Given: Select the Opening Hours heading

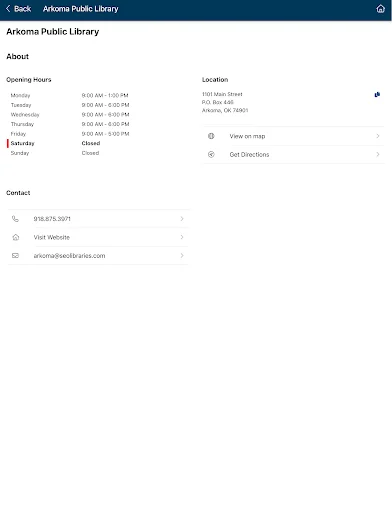Looking at the screenshot, I should [x=29, y=80].
